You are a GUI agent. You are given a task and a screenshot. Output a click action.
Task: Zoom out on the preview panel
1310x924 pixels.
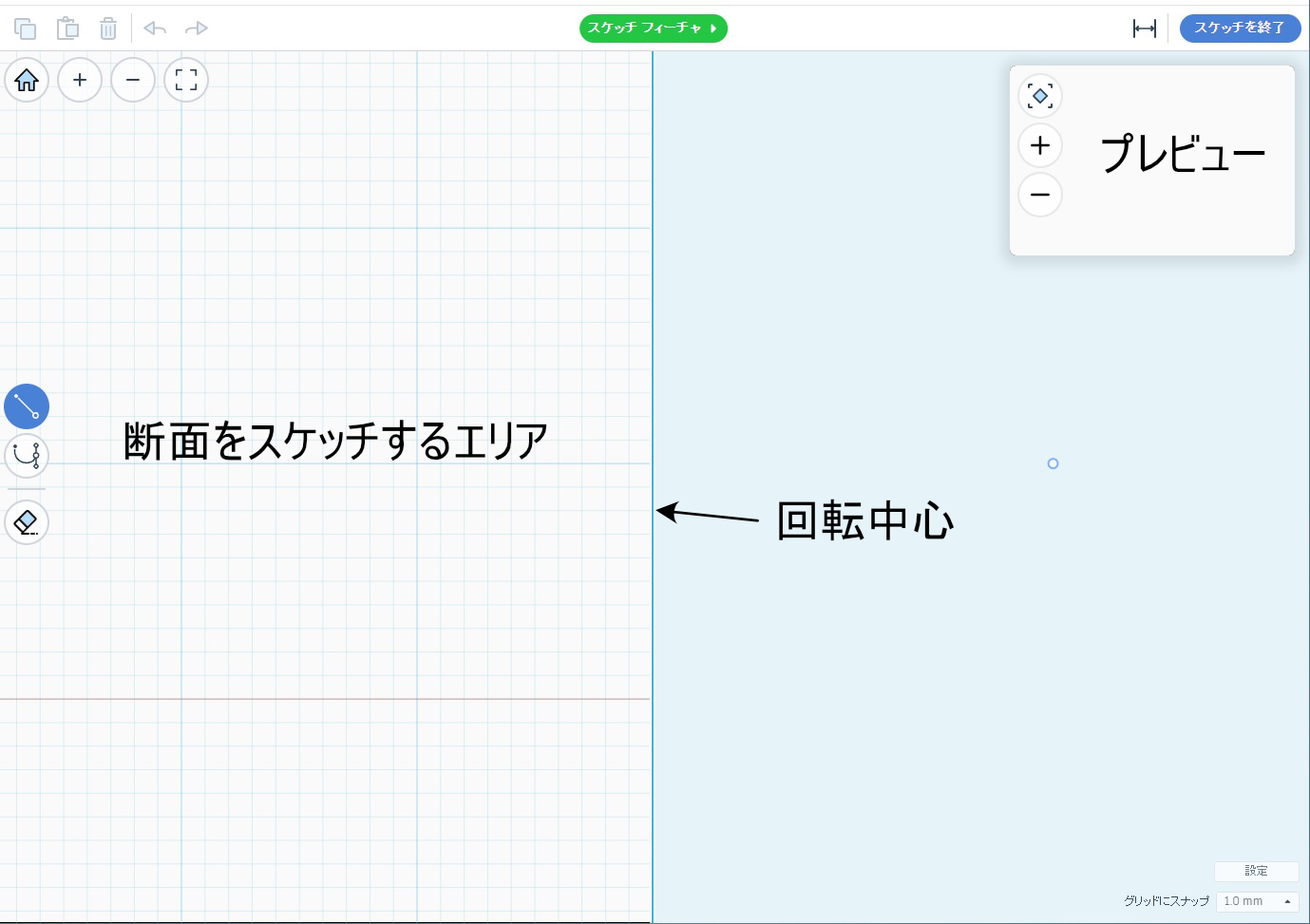coord(1040,195)
